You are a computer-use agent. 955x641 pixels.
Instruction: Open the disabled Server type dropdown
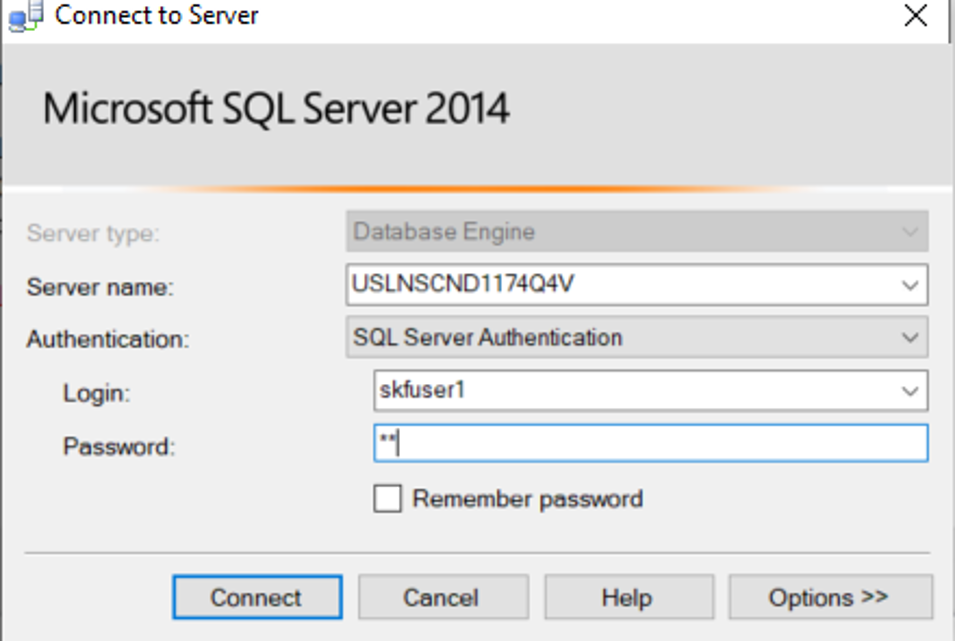(637, 232)
